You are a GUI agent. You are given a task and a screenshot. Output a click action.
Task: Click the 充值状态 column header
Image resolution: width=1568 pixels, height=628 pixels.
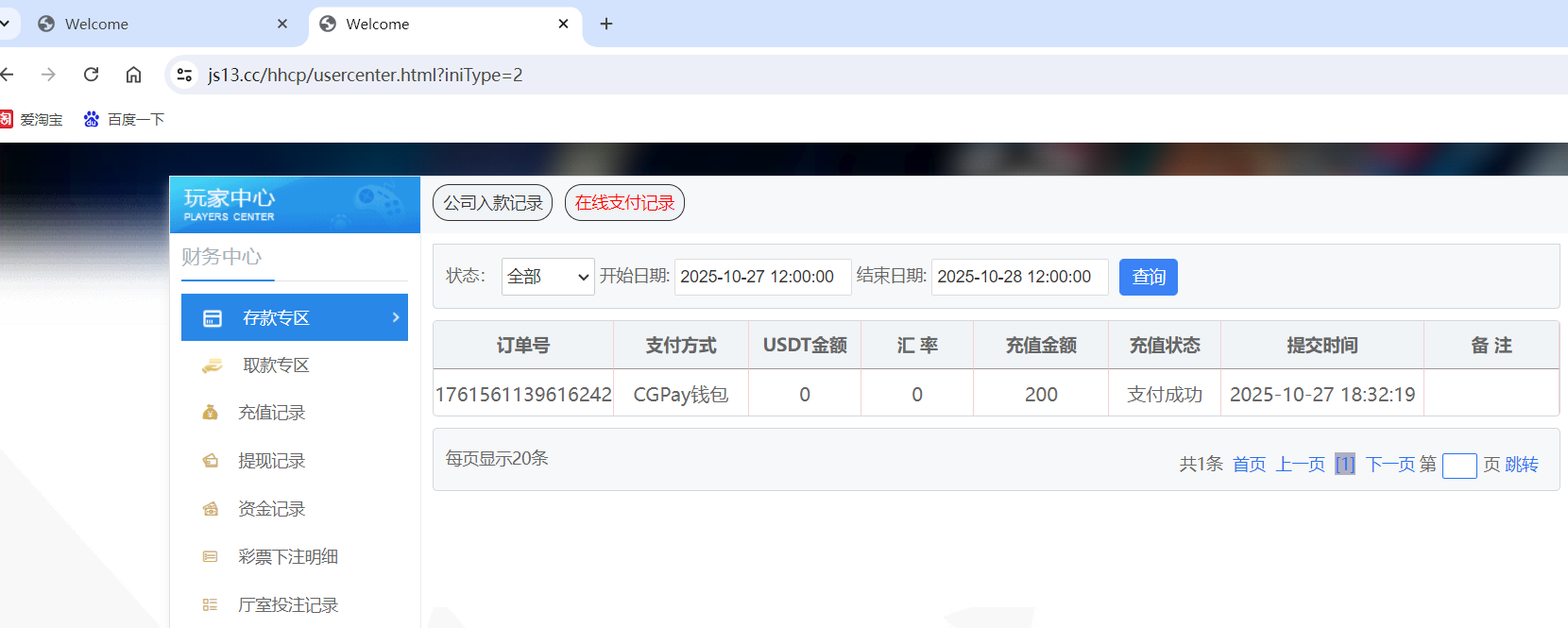coord(1165,346)
